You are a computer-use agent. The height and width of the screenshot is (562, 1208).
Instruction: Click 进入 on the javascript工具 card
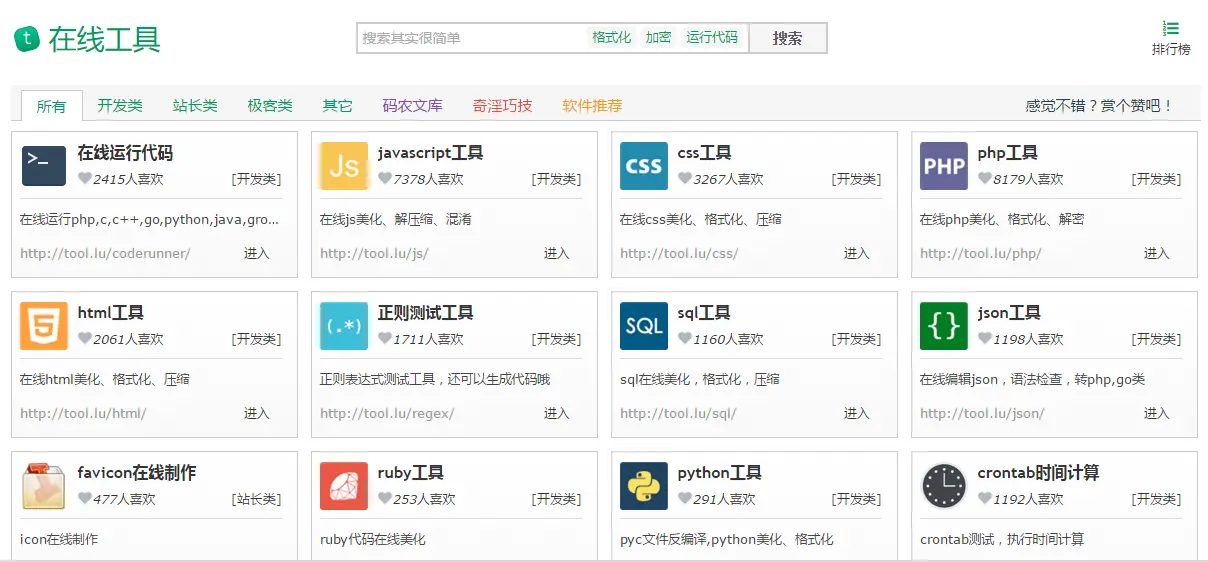click(557, 254)
